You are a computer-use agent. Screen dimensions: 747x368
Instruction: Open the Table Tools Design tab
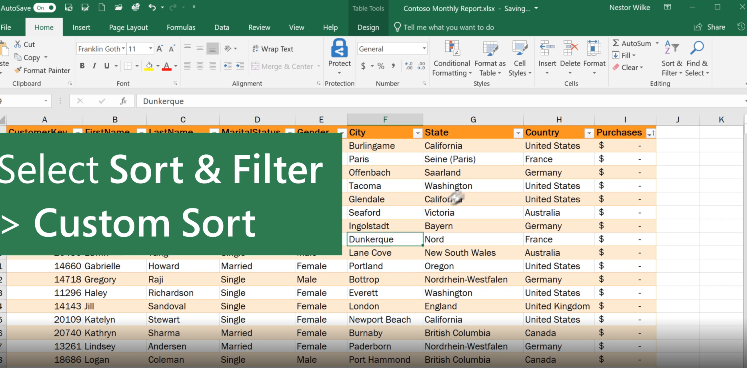pos(368,27)
